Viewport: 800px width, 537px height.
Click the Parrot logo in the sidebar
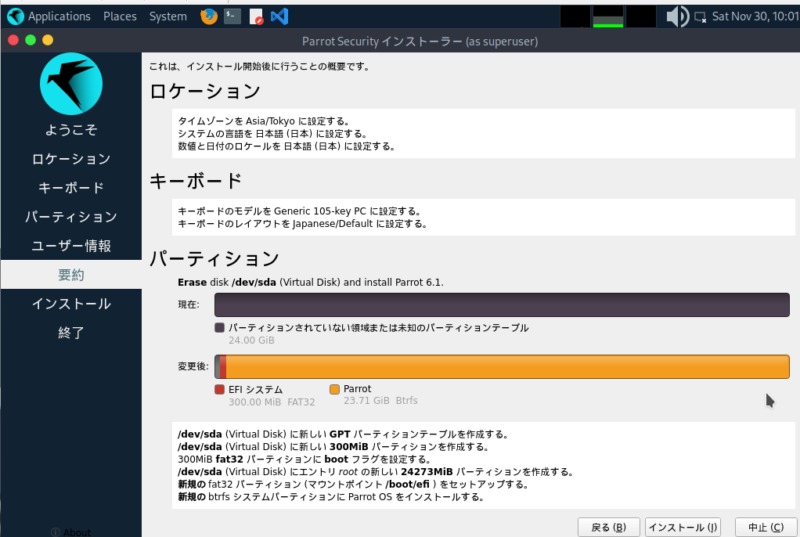[x=71, y=82]
